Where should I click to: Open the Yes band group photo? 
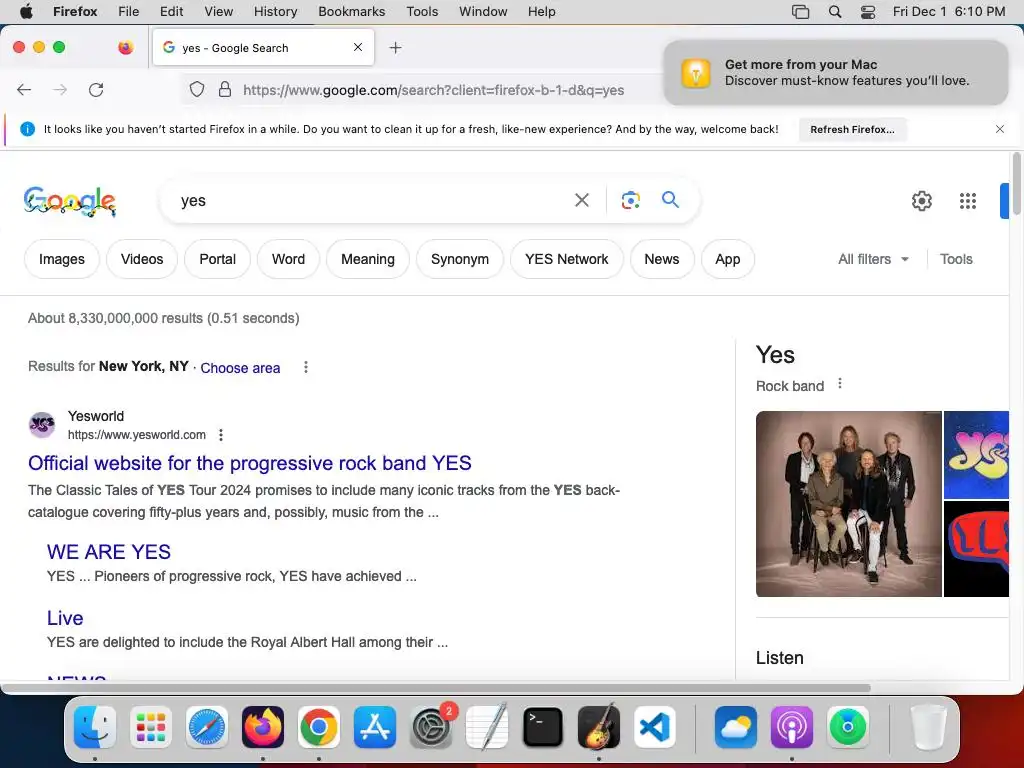coord(848,504)
